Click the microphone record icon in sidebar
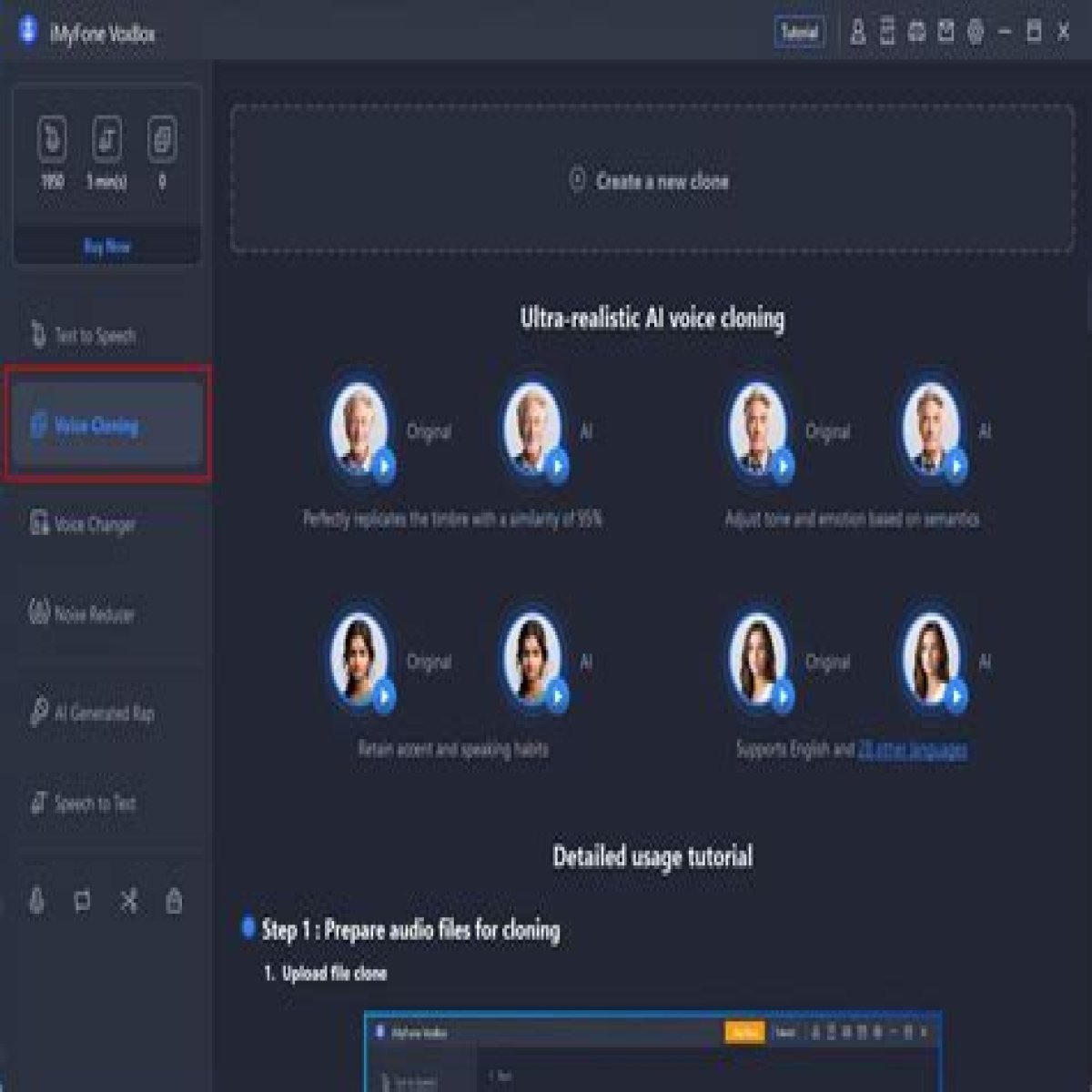The height and width of the screenshot is (1092, 1092). [36, 901]
